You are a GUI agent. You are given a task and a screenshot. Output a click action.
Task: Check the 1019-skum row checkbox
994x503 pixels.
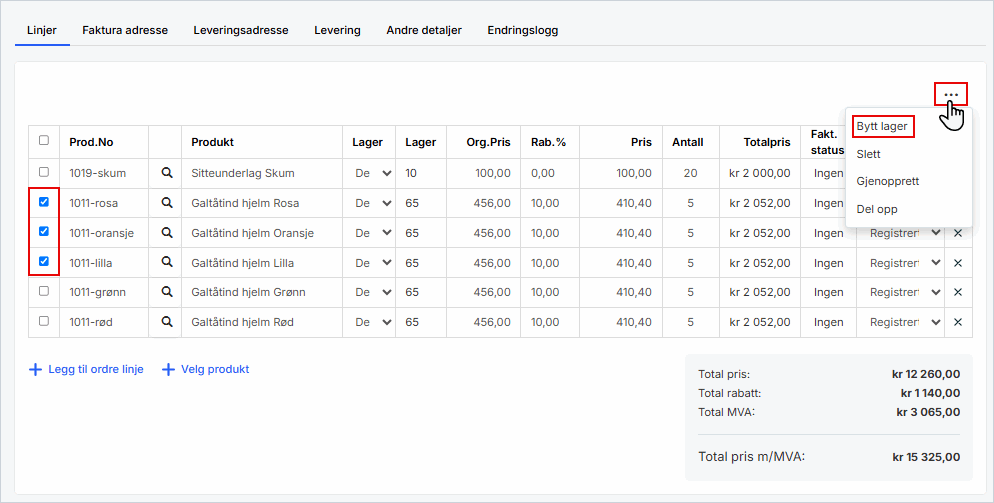pos(43,173)
